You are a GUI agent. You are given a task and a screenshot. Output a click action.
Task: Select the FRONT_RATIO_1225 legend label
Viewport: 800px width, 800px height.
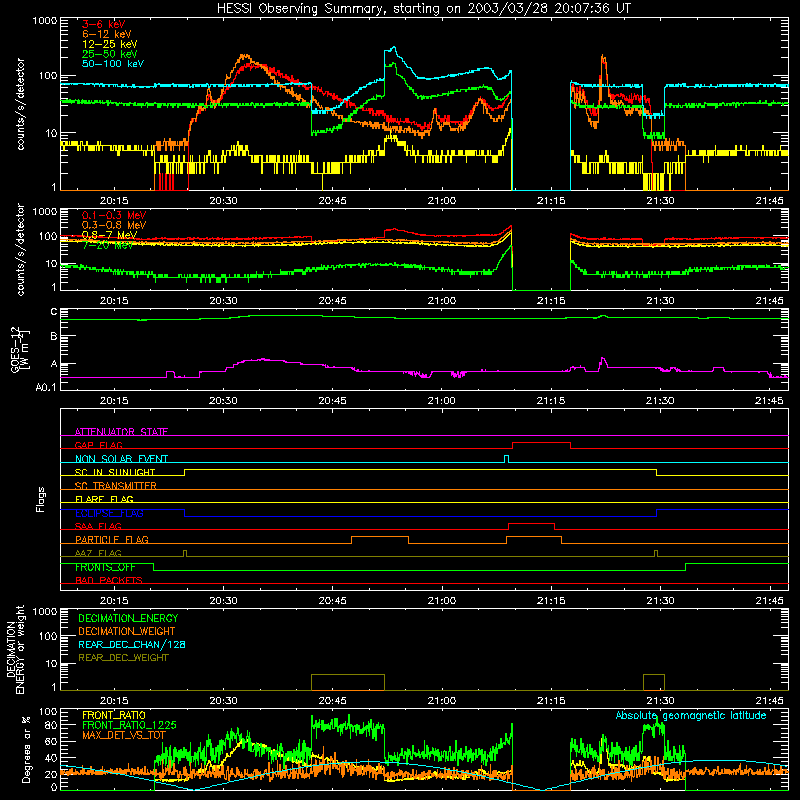129,725
